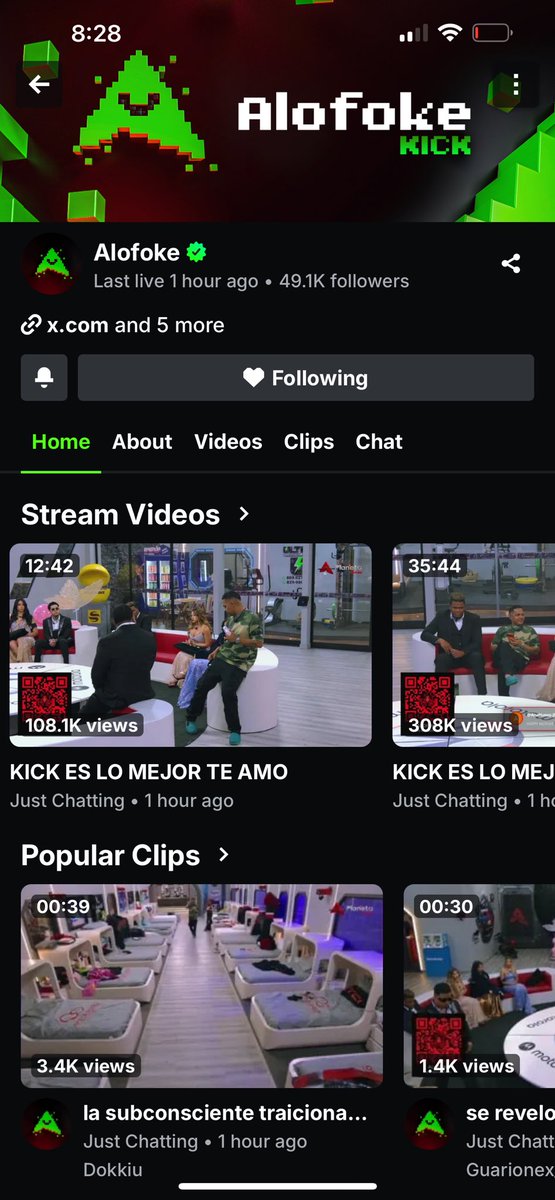Tap the green verified badge
The height and width of the screenshot is (1200, 555).
[197, 253]
